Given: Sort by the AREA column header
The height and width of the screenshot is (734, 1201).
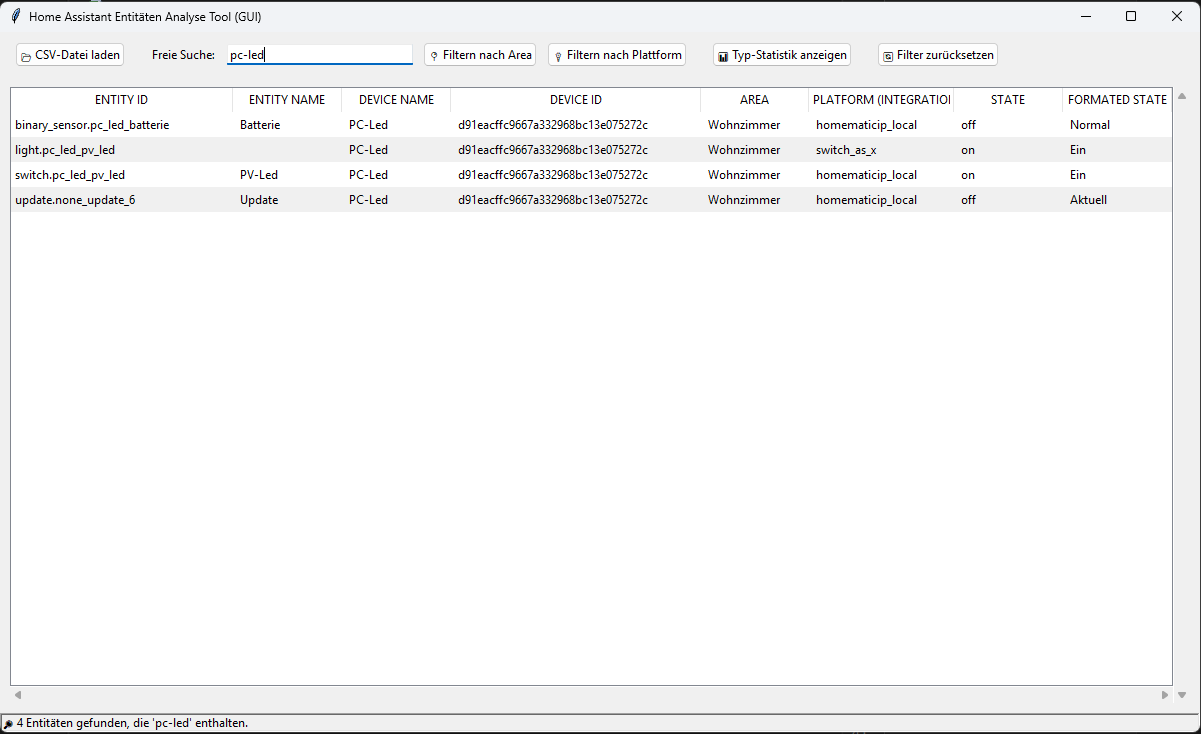Looking at the screenshot, I should tap(754, 100).
